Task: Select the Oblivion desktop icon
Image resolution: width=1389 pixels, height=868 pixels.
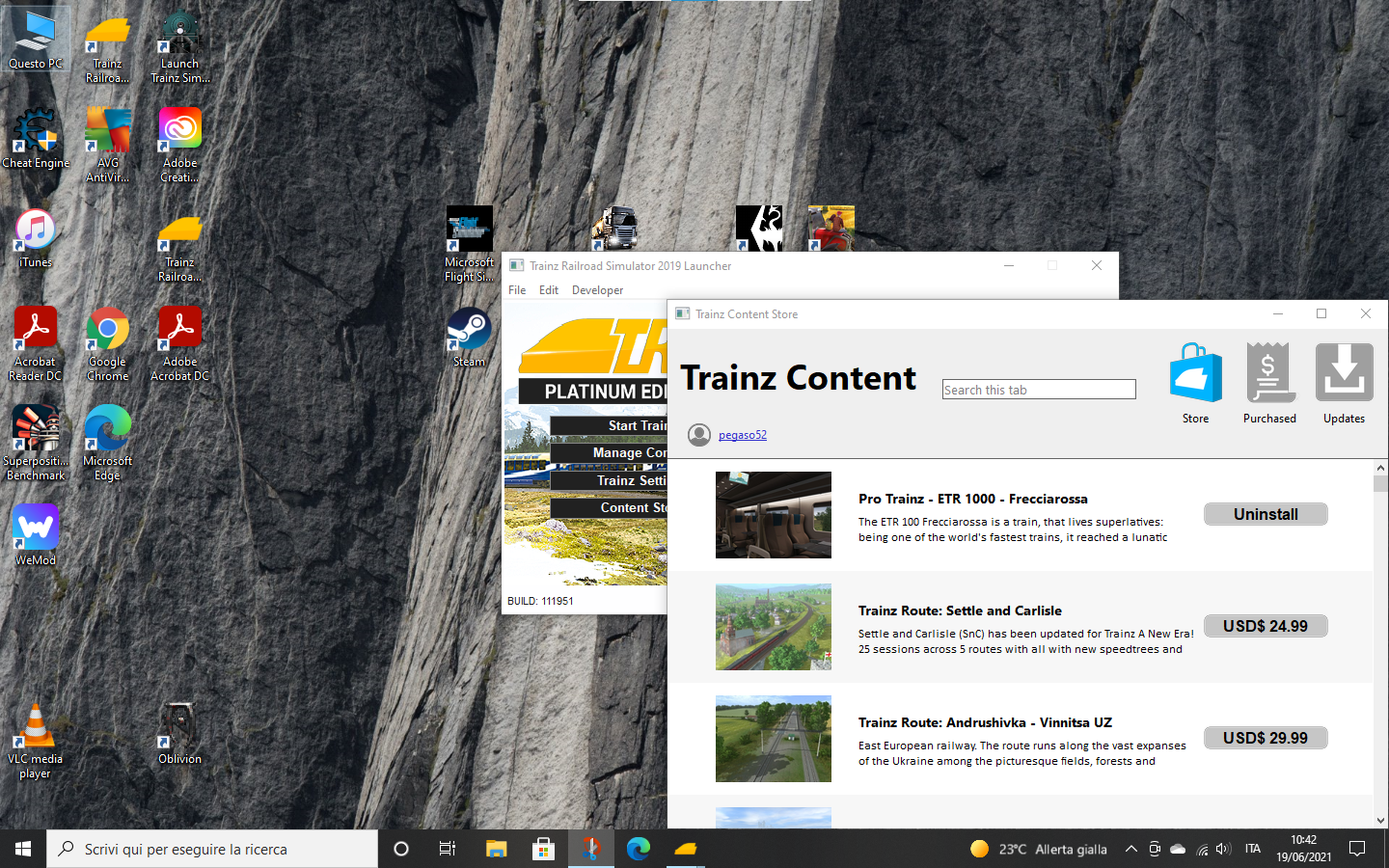Action: click(180, 735)
